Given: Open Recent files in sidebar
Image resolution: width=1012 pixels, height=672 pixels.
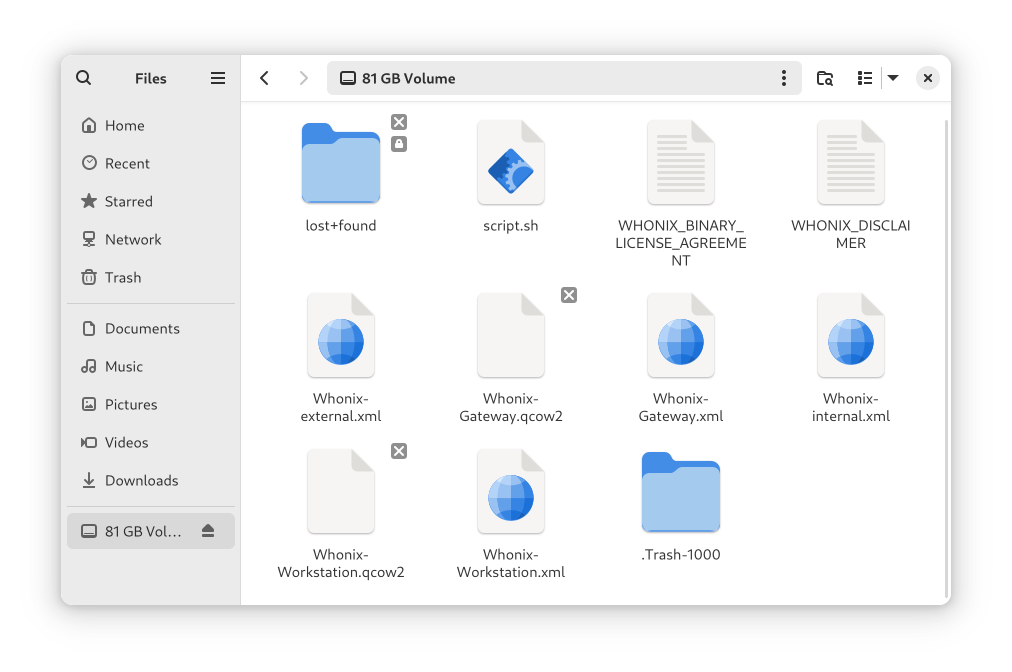Looking at the screenshot, I should pyautogui.click(x=151, y=163).
